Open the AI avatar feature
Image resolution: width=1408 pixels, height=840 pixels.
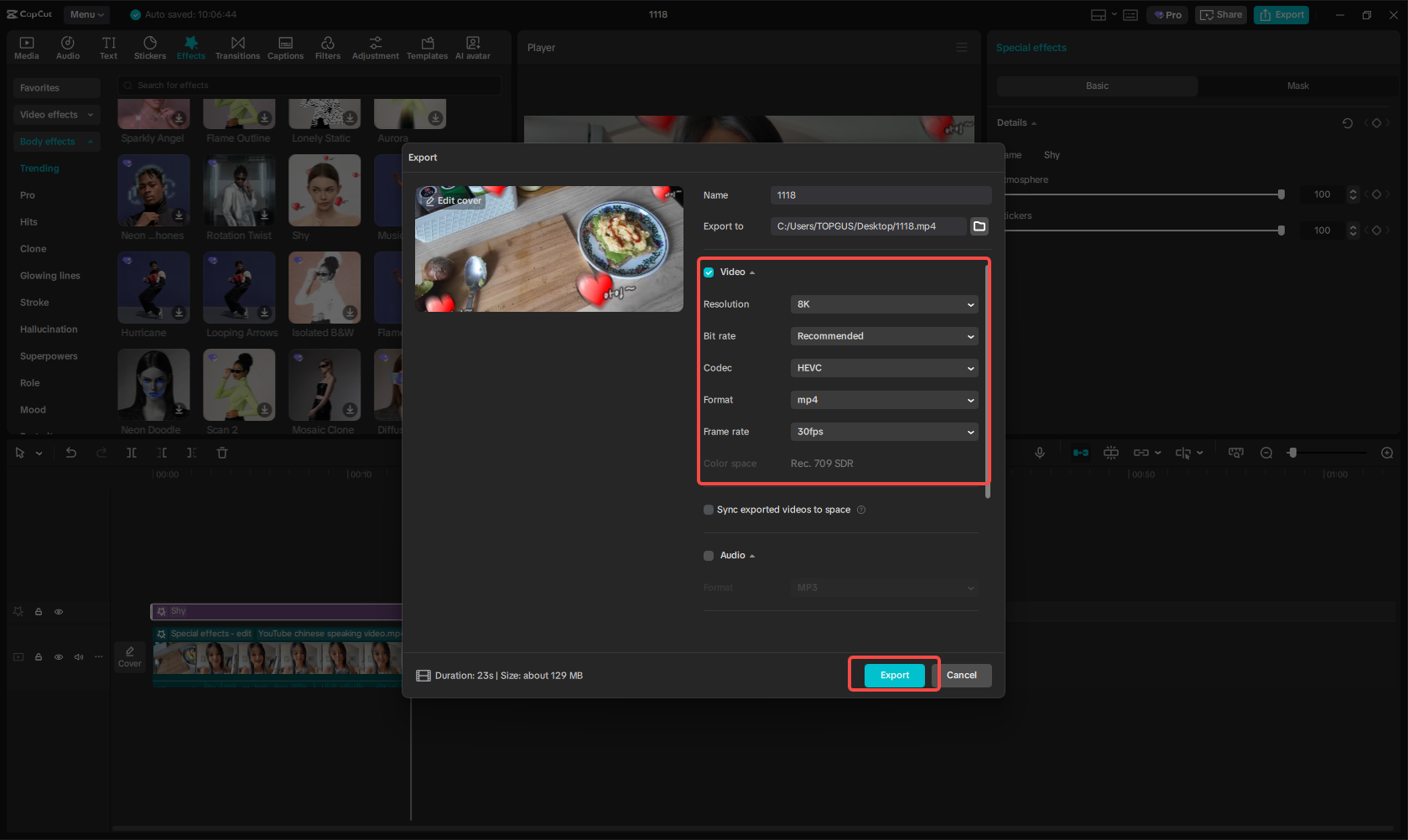pyautogui.click(x=471, y=47)
